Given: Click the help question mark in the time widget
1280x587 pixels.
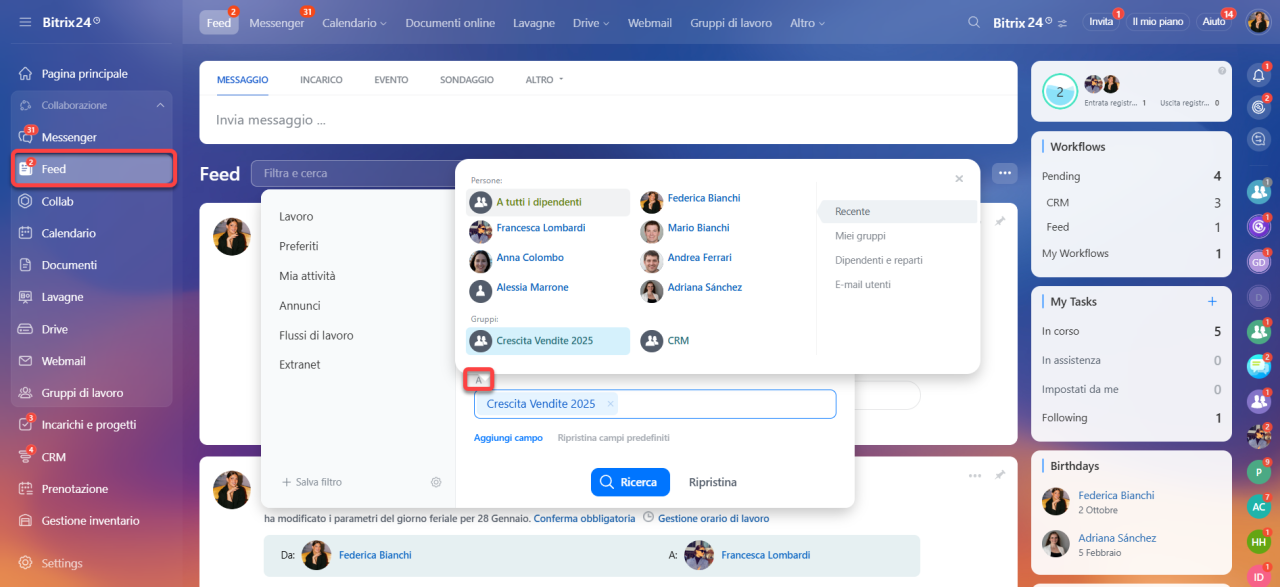Looking at the screenshot, I should click(x=1222, y=71).
